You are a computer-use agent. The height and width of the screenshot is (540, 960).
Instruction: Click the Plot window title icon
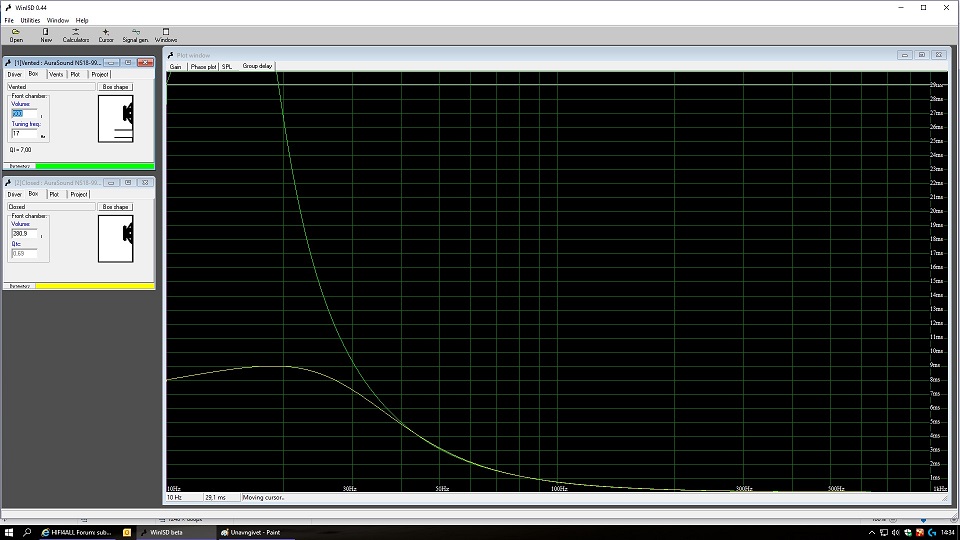[171, 55]
